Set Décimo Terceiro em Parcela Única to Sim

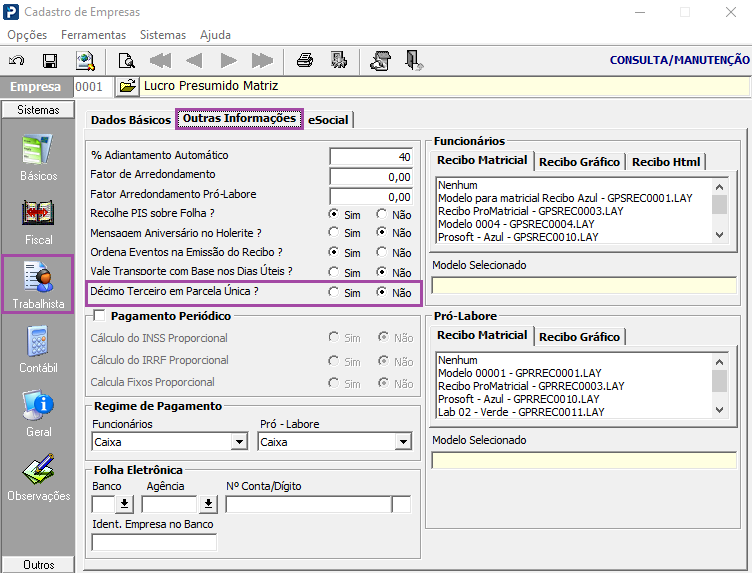pyautogui.click(x=333, y=293)
